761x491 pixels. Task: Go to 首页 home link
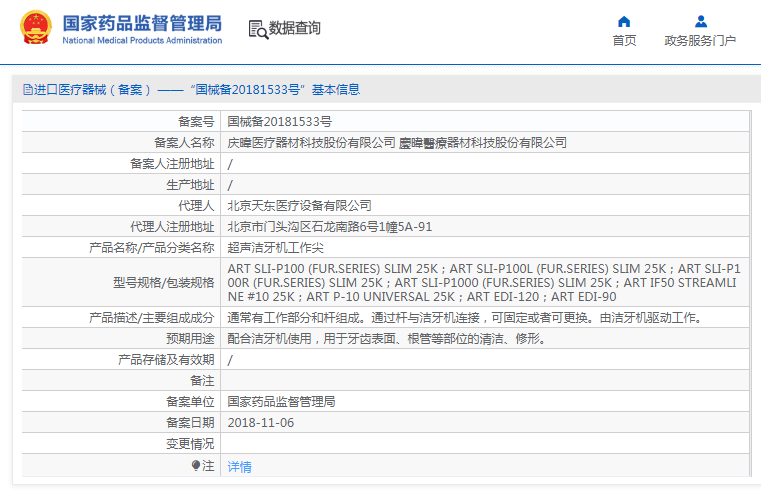[624, 41]
